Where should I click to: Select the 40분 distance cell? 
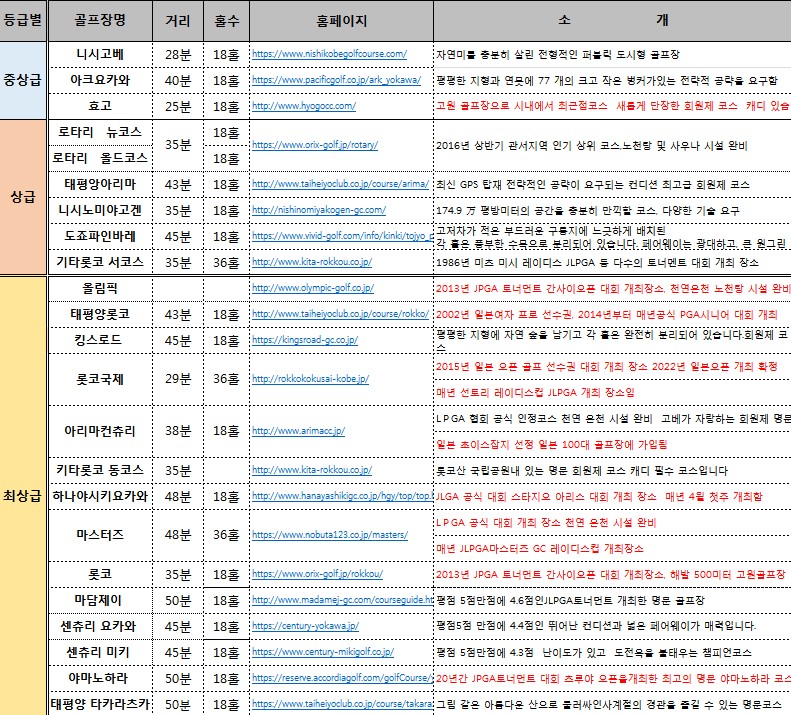[178, 80]
